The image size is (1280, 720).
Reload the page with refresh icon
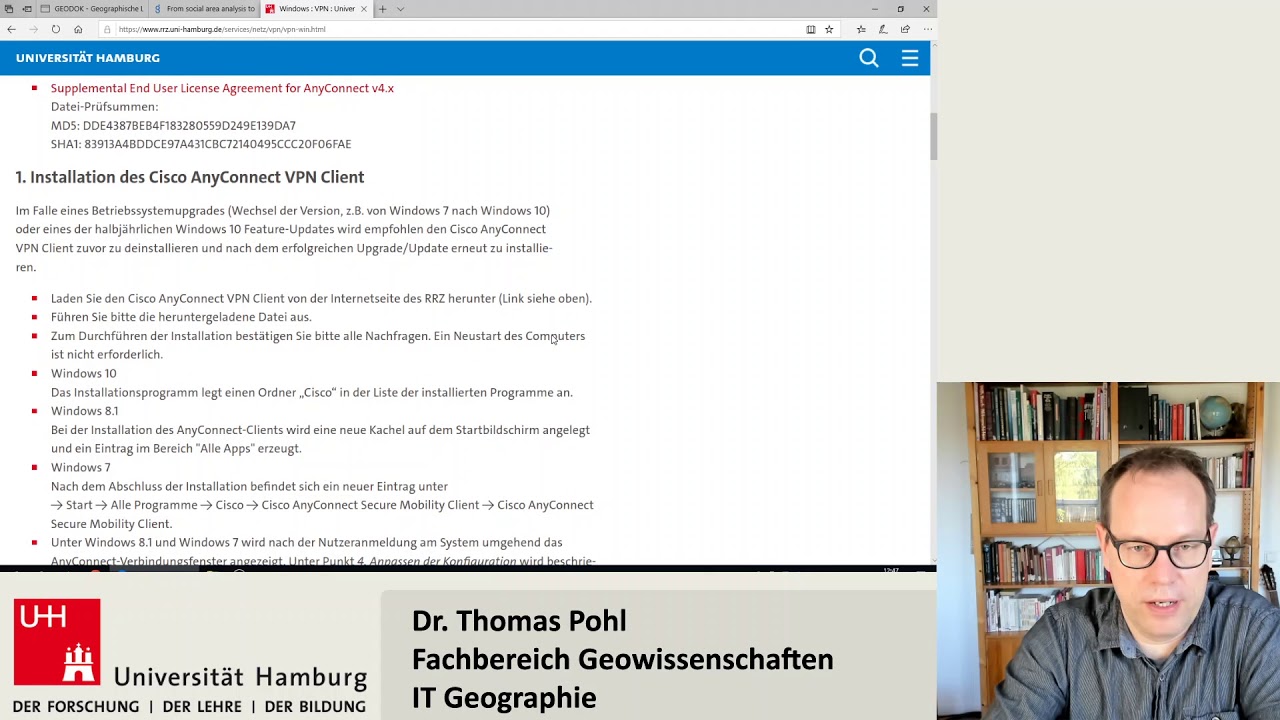[x=55, y=29]
